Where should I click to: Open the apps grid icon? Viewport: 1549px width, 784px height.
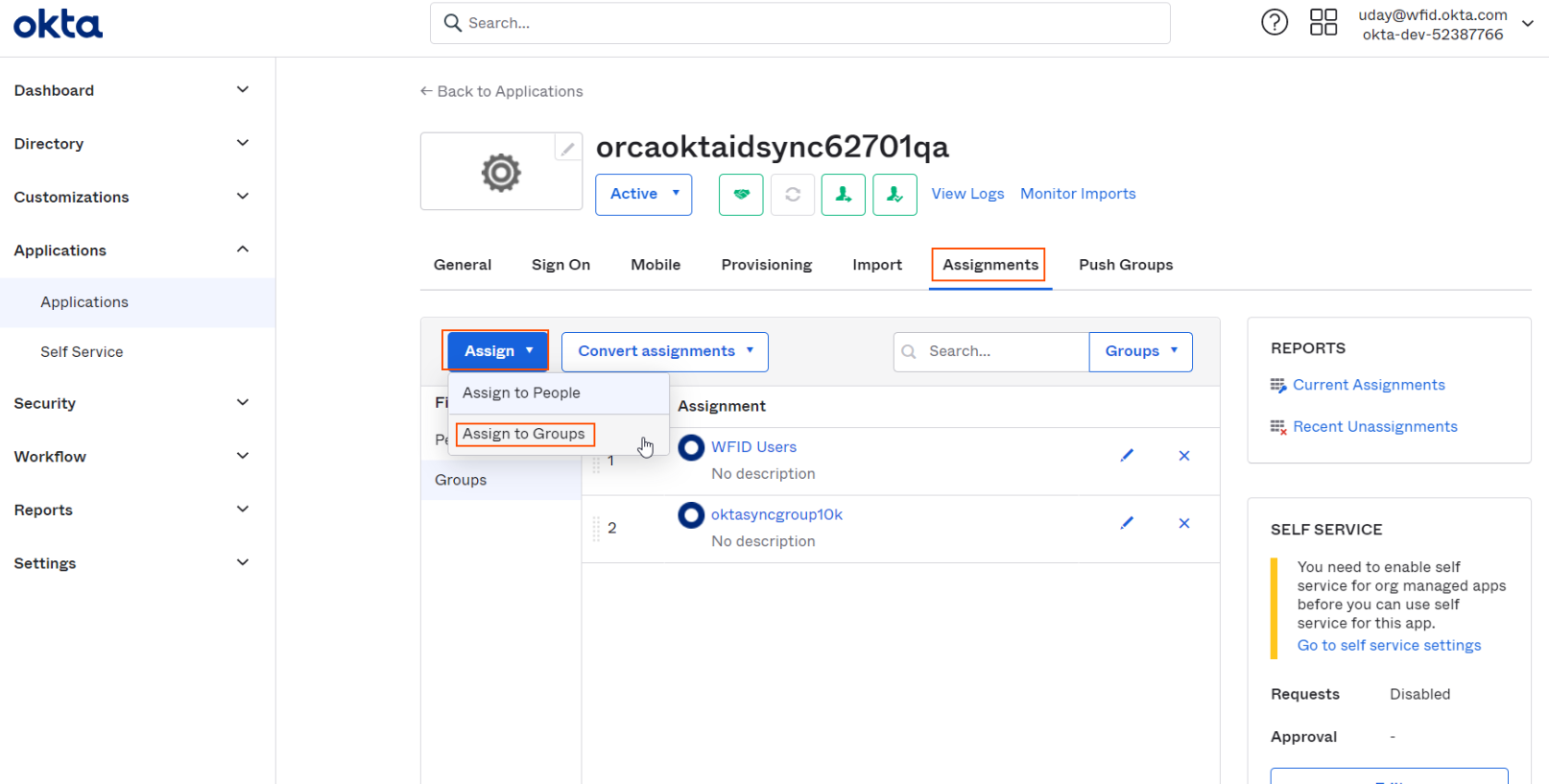tap(1323, 22)
